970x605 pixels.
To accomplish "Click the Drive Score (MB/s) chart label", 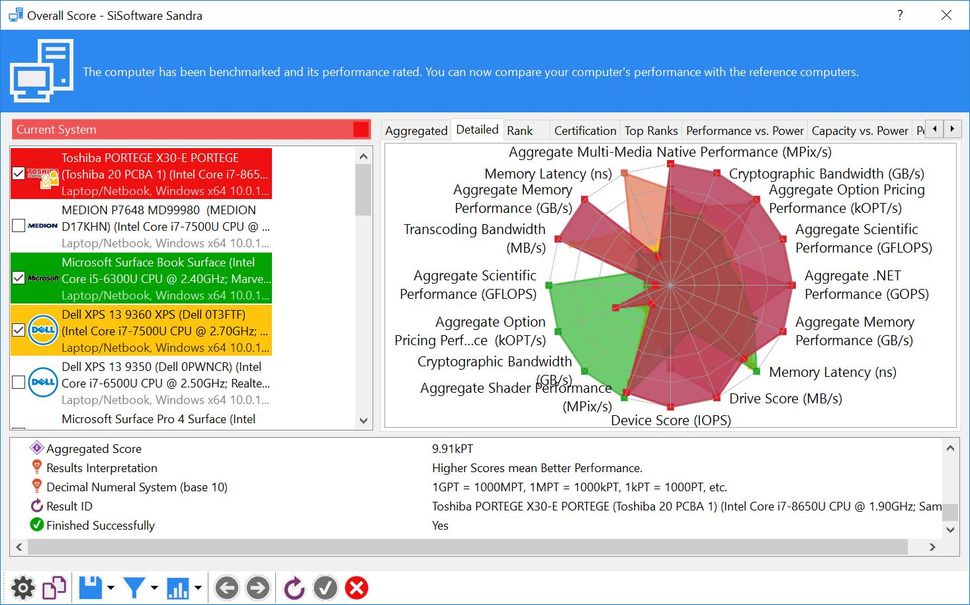I will pyautogui.click(x=786, y=398).
